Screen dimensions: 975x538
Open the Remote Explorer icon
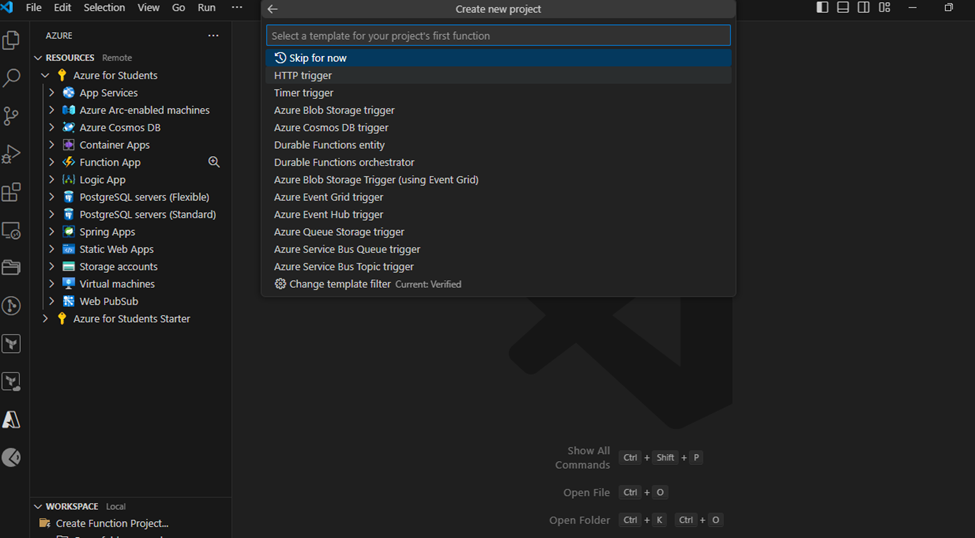pos(11,230)
